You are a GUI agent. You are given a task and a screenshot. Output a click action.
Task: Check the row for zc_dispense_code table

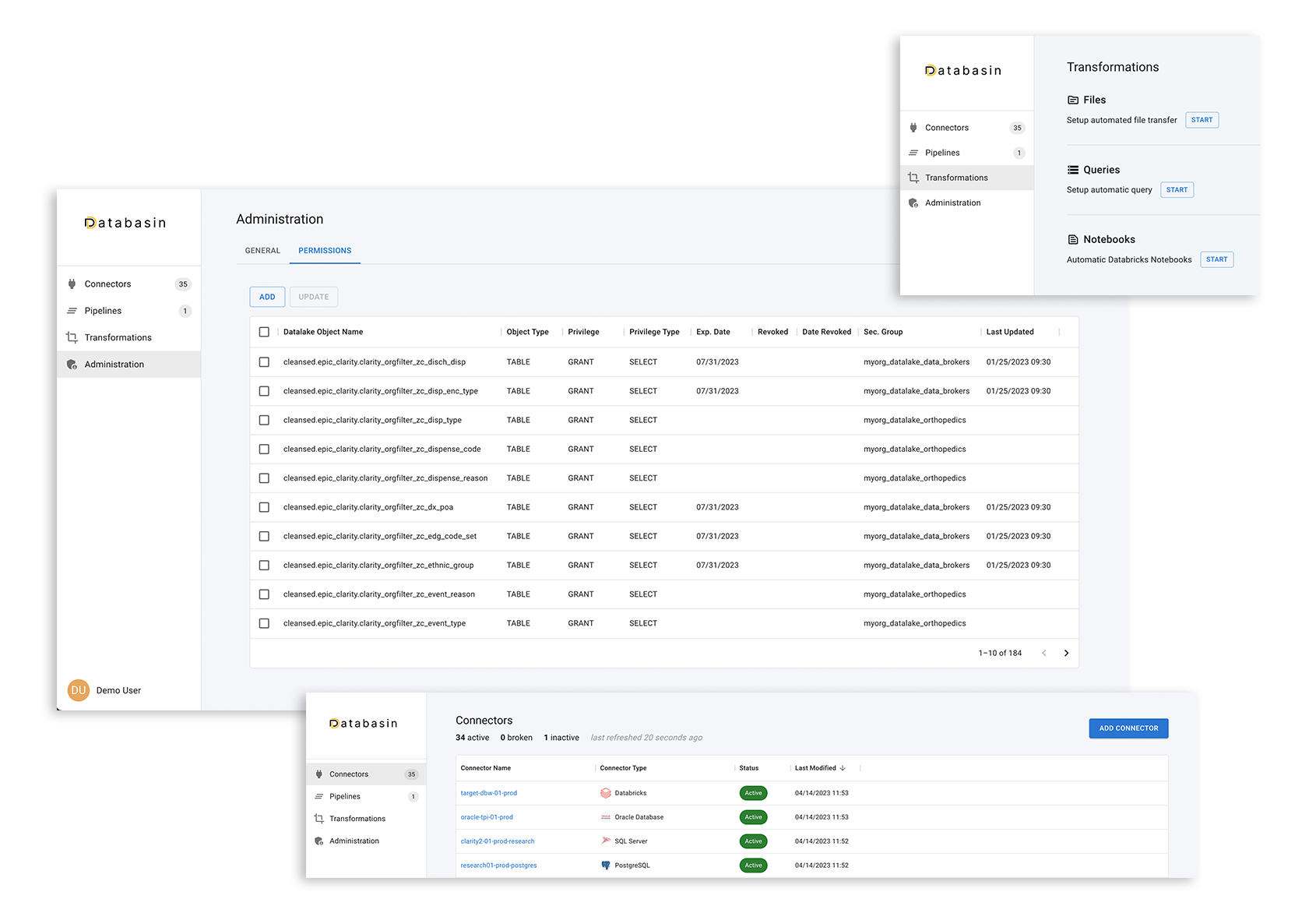[264, 449]
